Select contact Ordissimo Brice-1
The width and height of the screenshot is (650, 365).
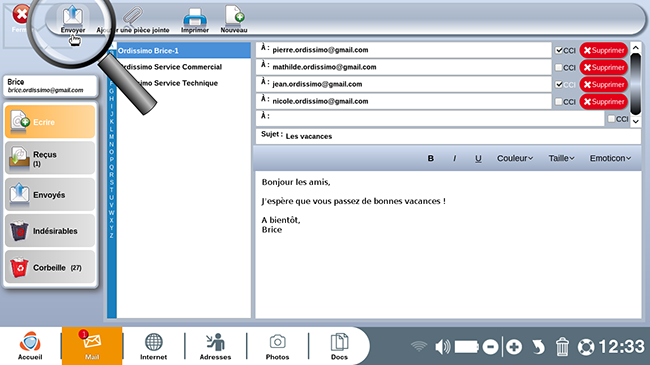pos(184,51)
